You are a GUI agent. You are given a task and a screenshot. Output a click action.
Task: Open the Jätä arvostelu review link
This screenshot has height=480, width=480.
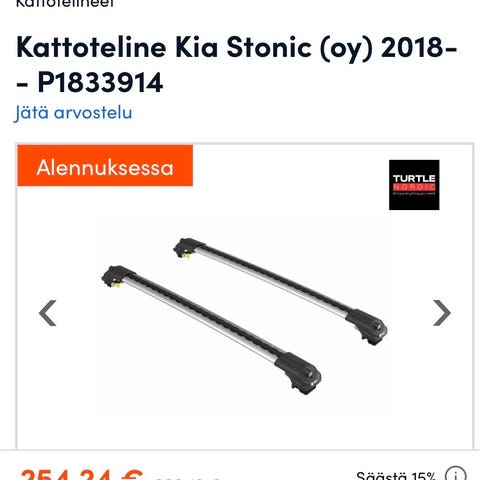coord(73,113)
